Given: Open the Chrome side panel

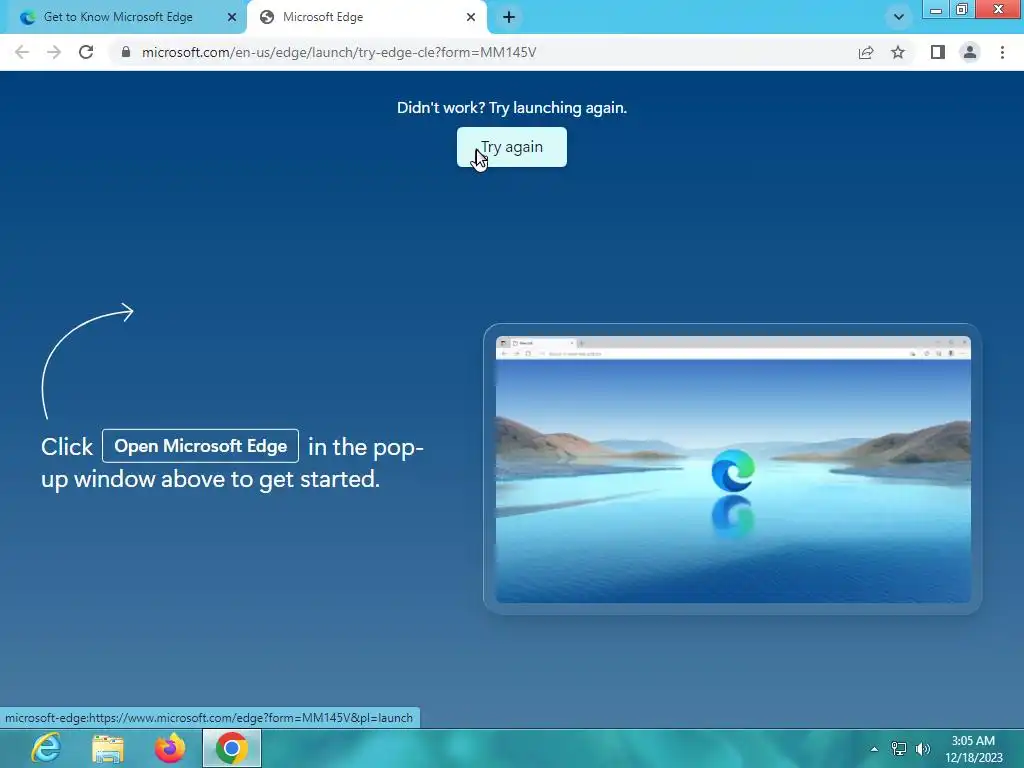Looking at the screenshot, I should 938,52.
